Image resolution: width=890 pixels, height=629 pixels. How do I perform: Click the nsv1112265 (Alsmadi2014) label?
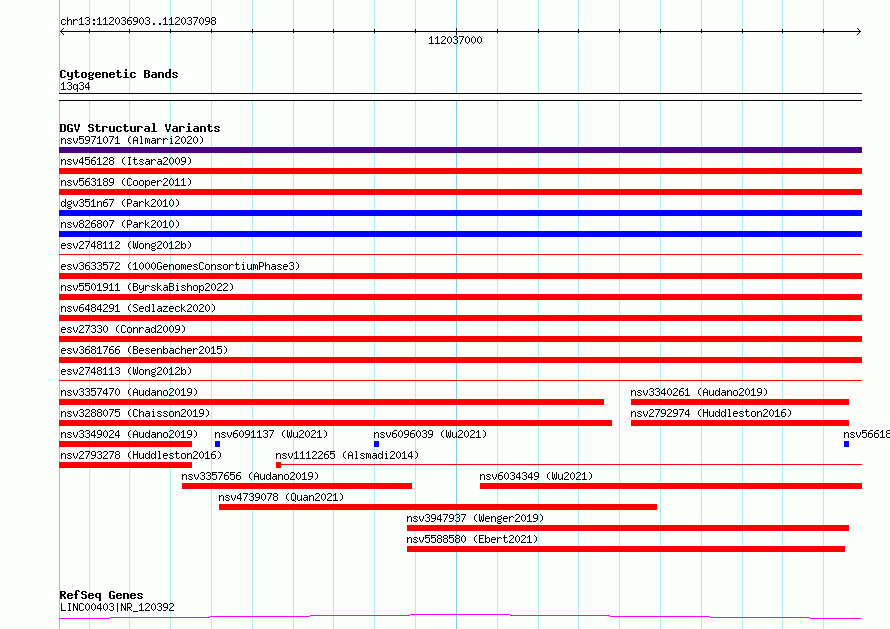click(347, 455)
